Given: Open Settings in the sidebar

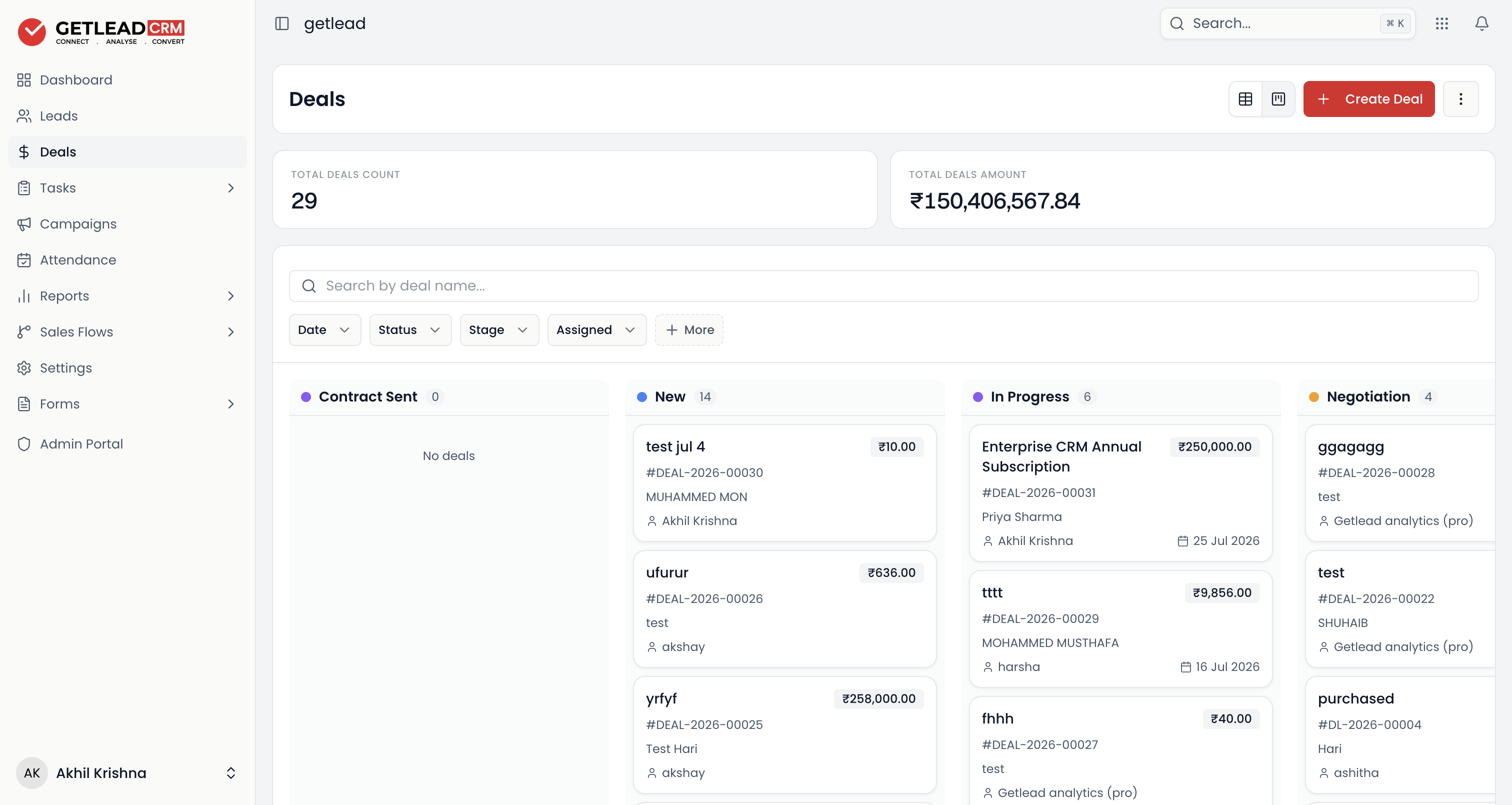Looking at the screenshot, I should pyautogui.click(x=127, y=367).
